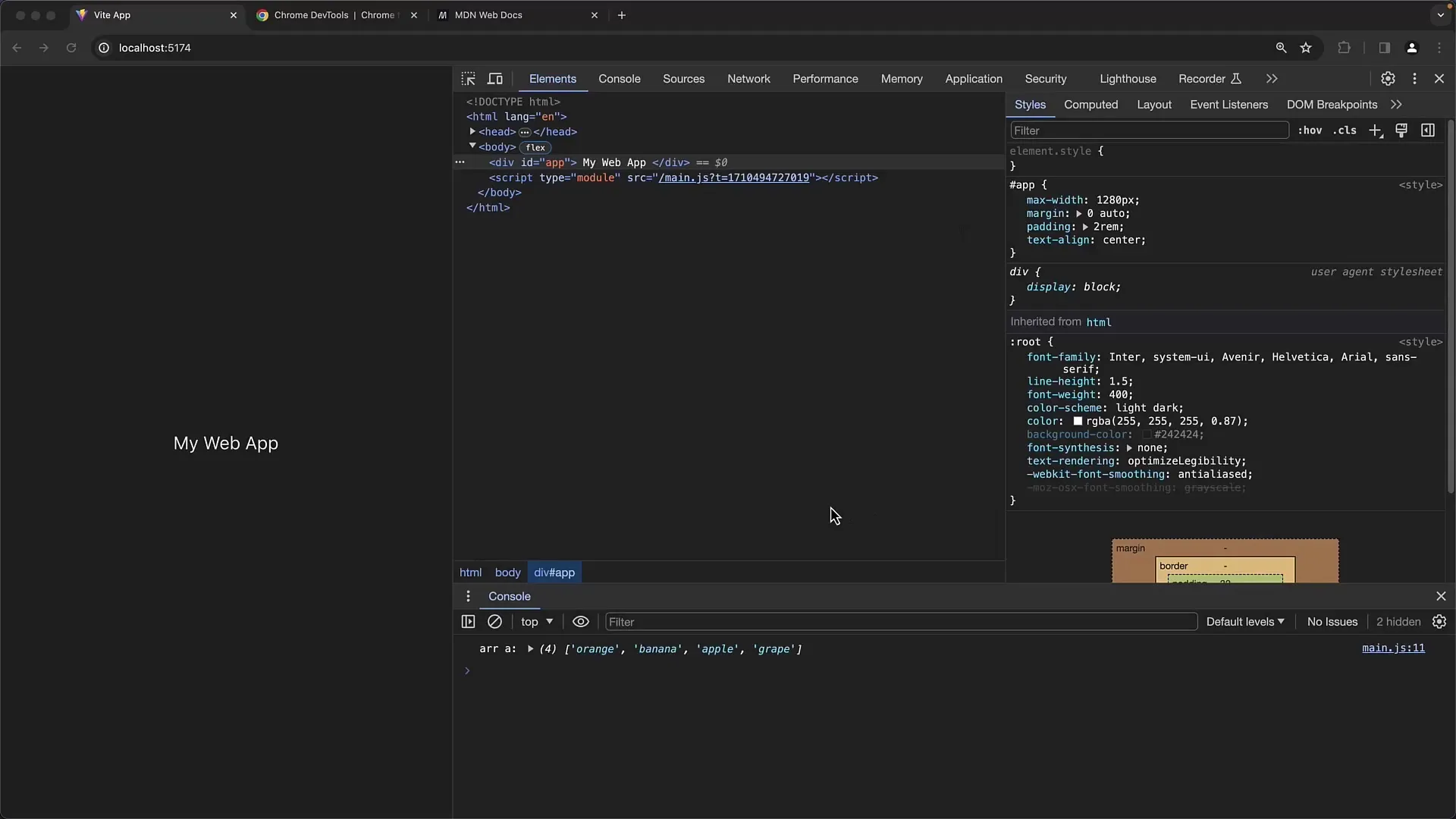1456x819 pixels.
Task: Close the console drawer
Action: pyautogui.click(x=1441, y=596)
